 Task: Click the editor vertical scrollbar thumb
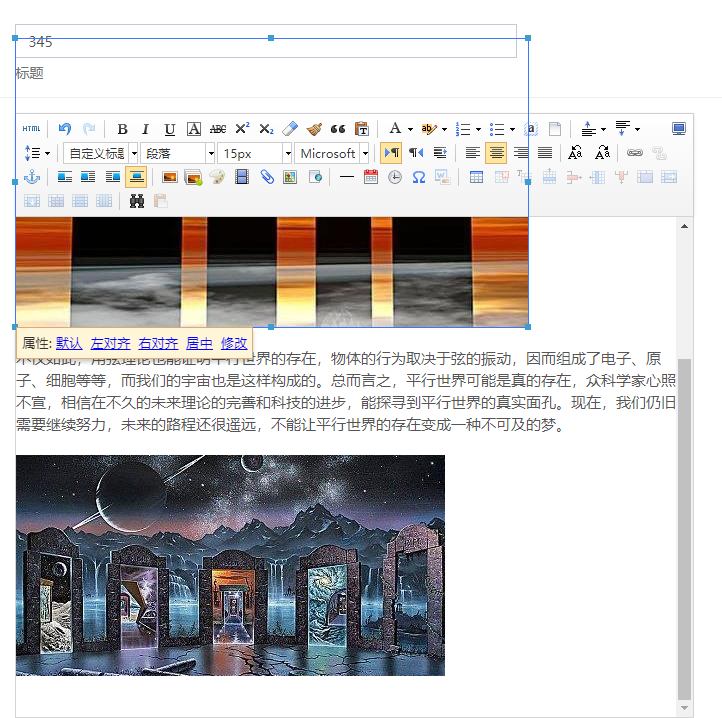[684, 529]
